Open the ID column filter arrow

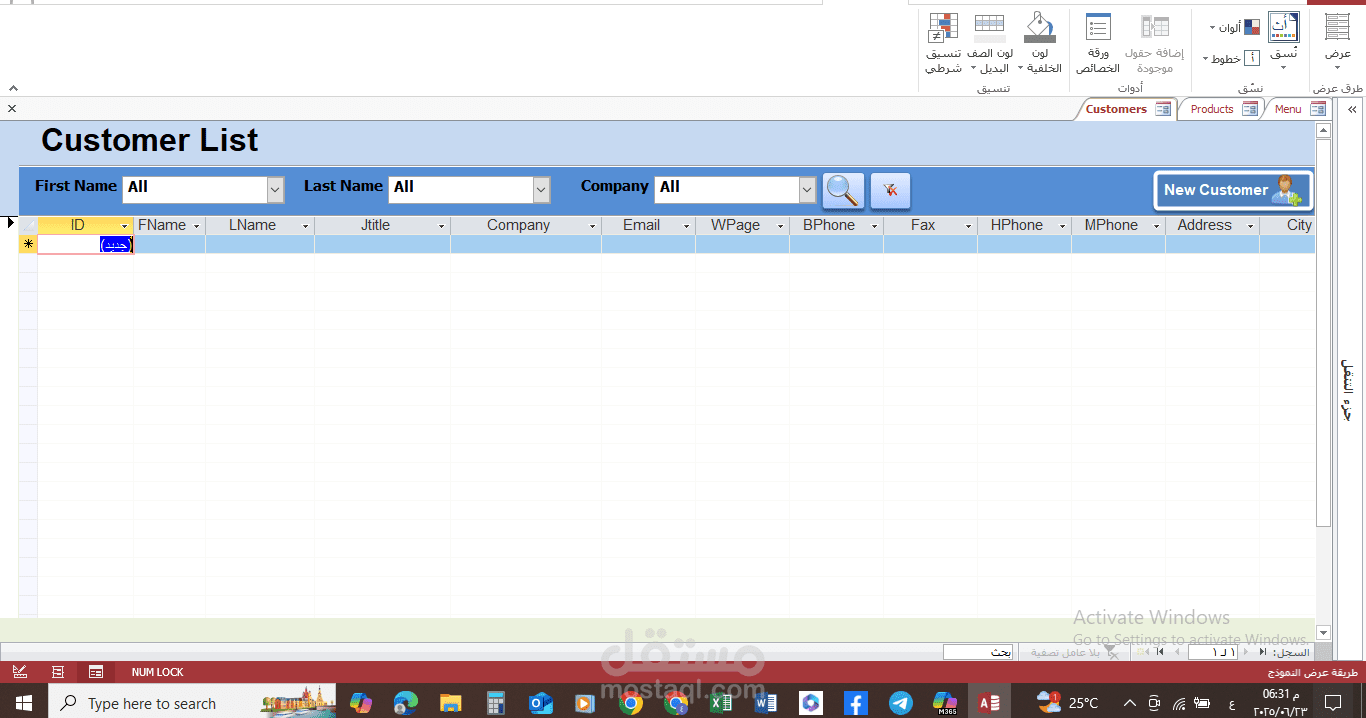(125, 226)
